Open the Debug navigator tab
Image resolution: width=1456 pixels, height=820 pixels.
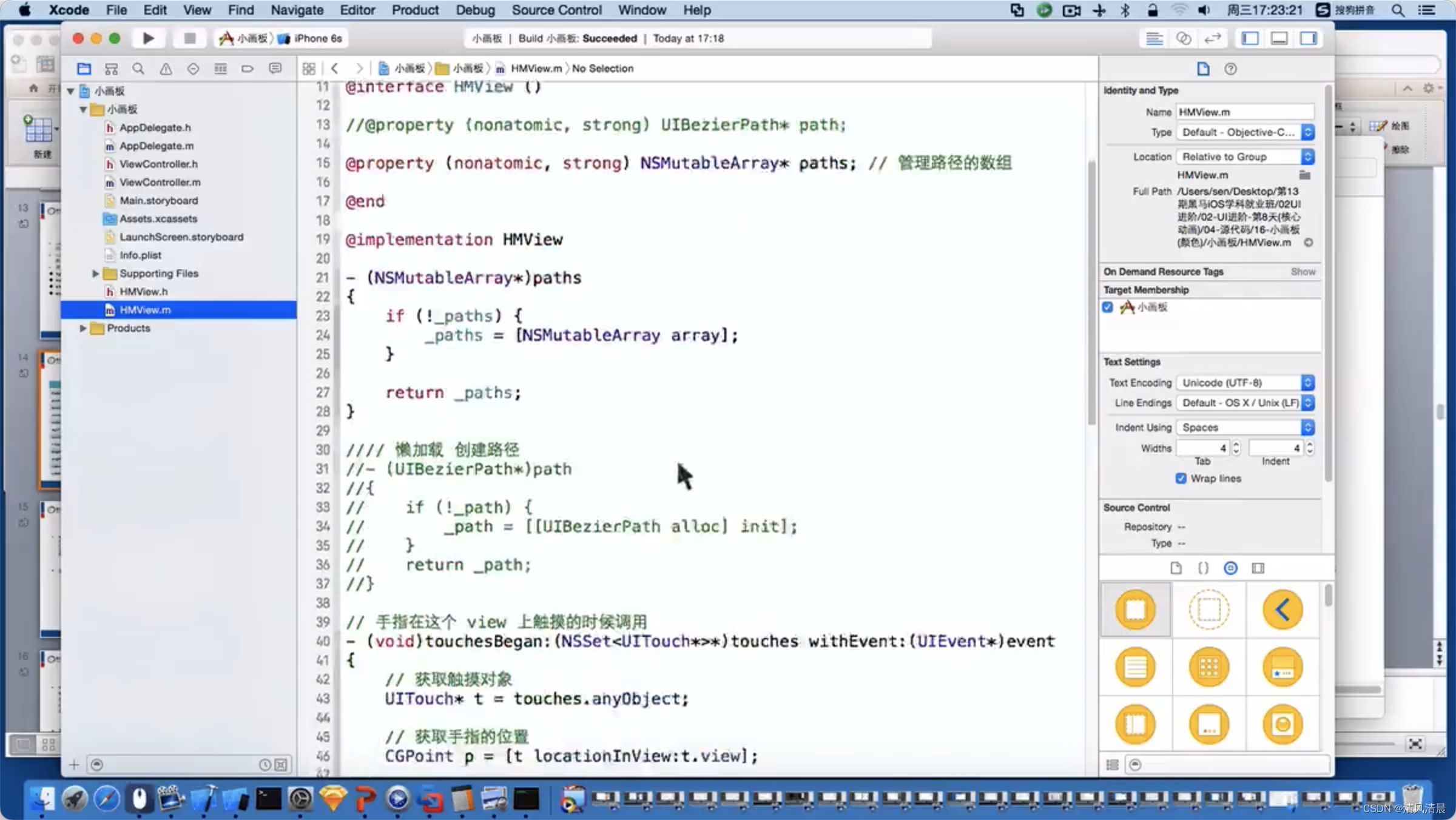[220, 69]
